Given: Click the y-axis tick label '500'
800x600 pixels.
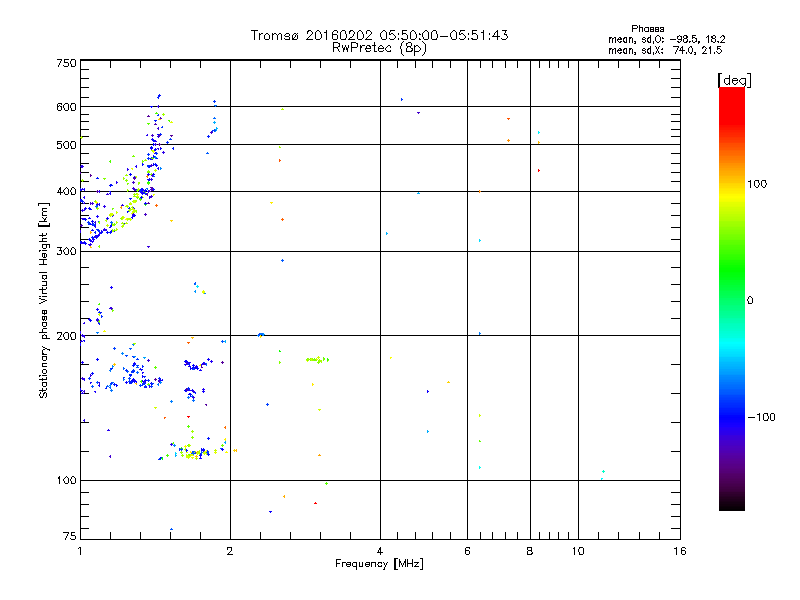Looking at the screenshot, I should 66,145.
